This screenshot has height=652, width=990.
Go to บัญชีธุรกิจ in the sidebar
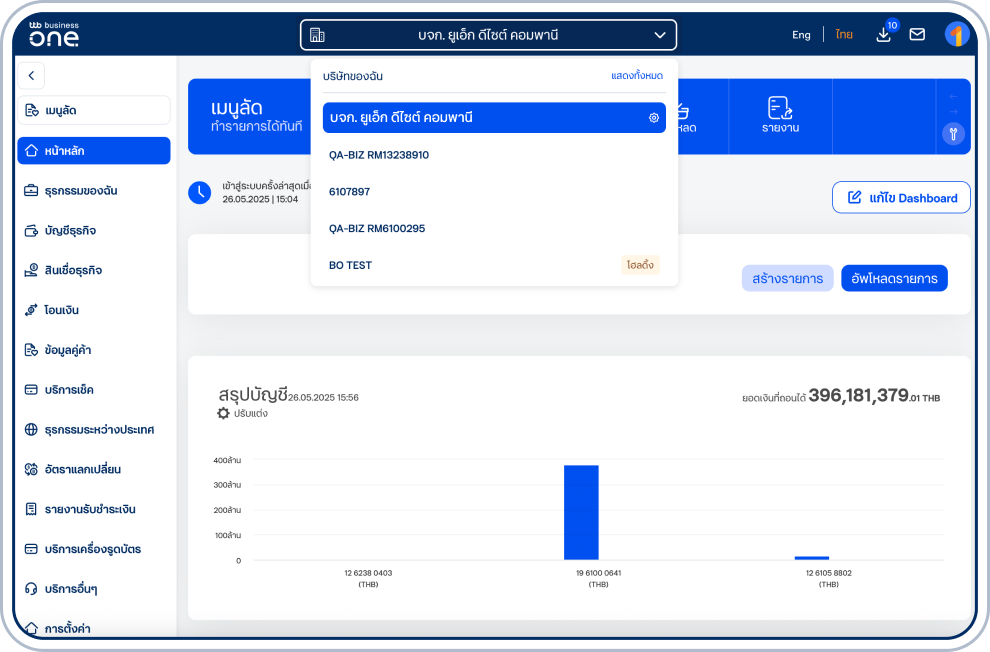[70, 231]
